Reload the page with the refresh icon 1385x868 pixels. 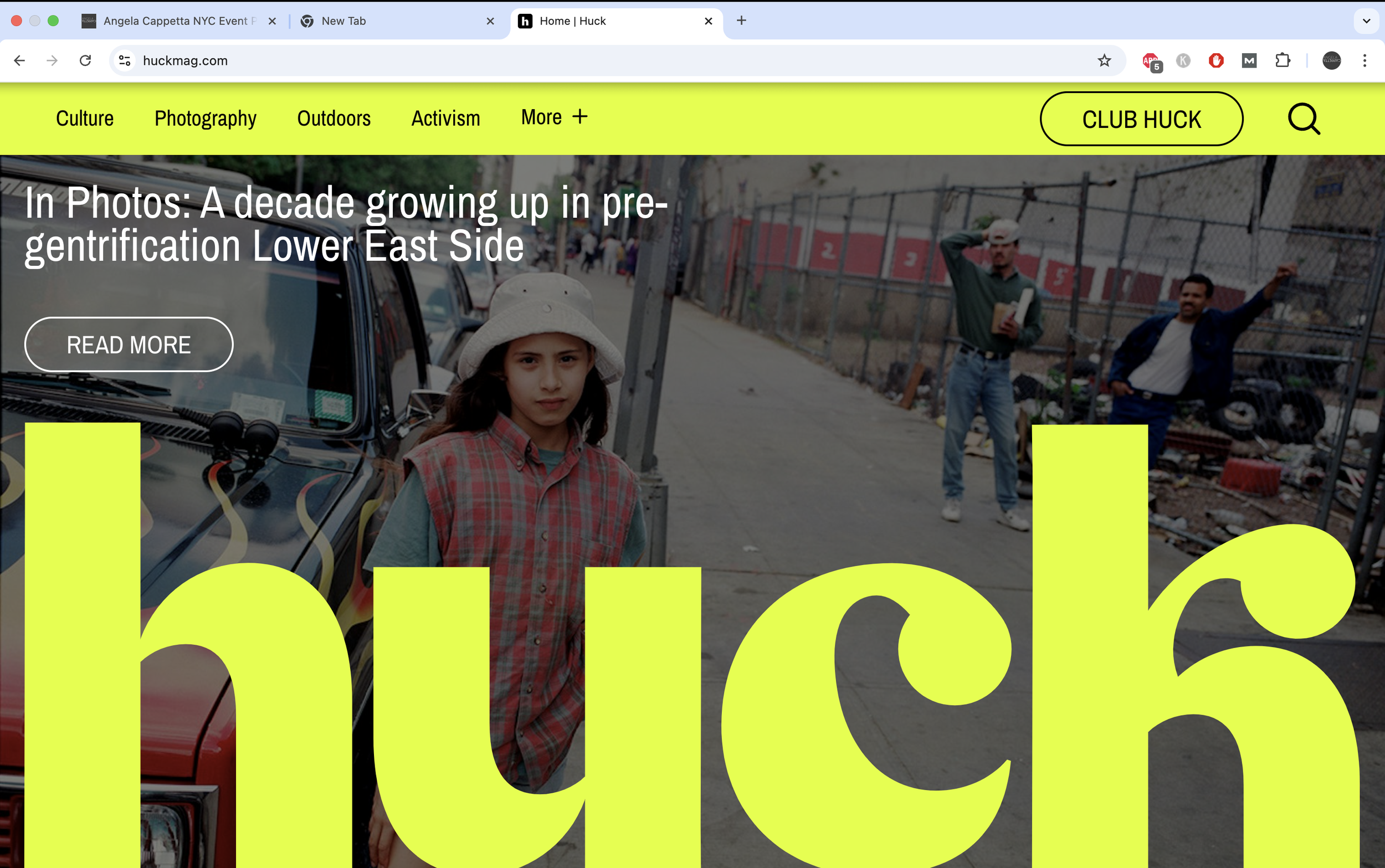(85, 60)
